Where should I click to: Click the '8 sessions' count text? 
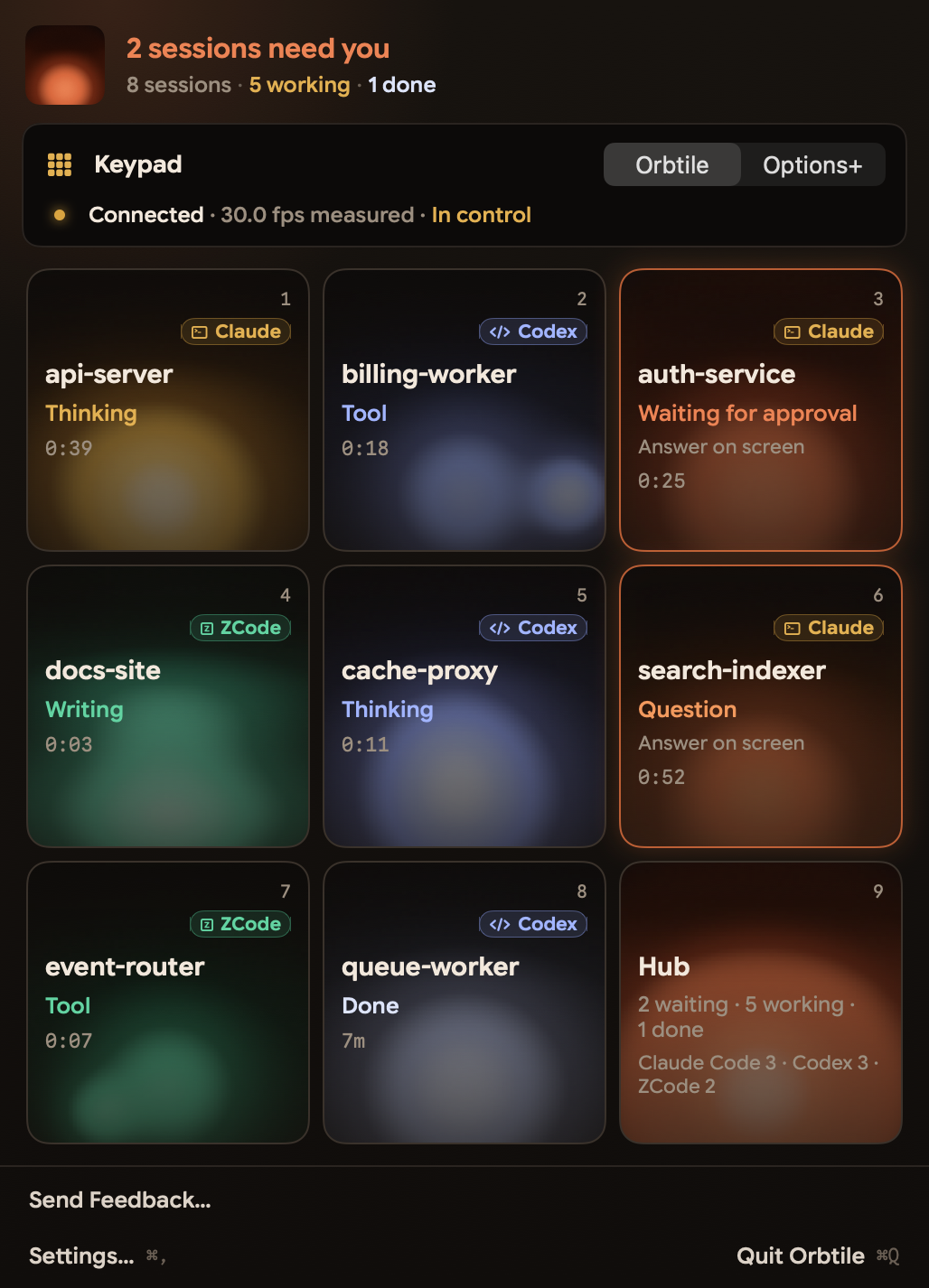coord(179,85)
